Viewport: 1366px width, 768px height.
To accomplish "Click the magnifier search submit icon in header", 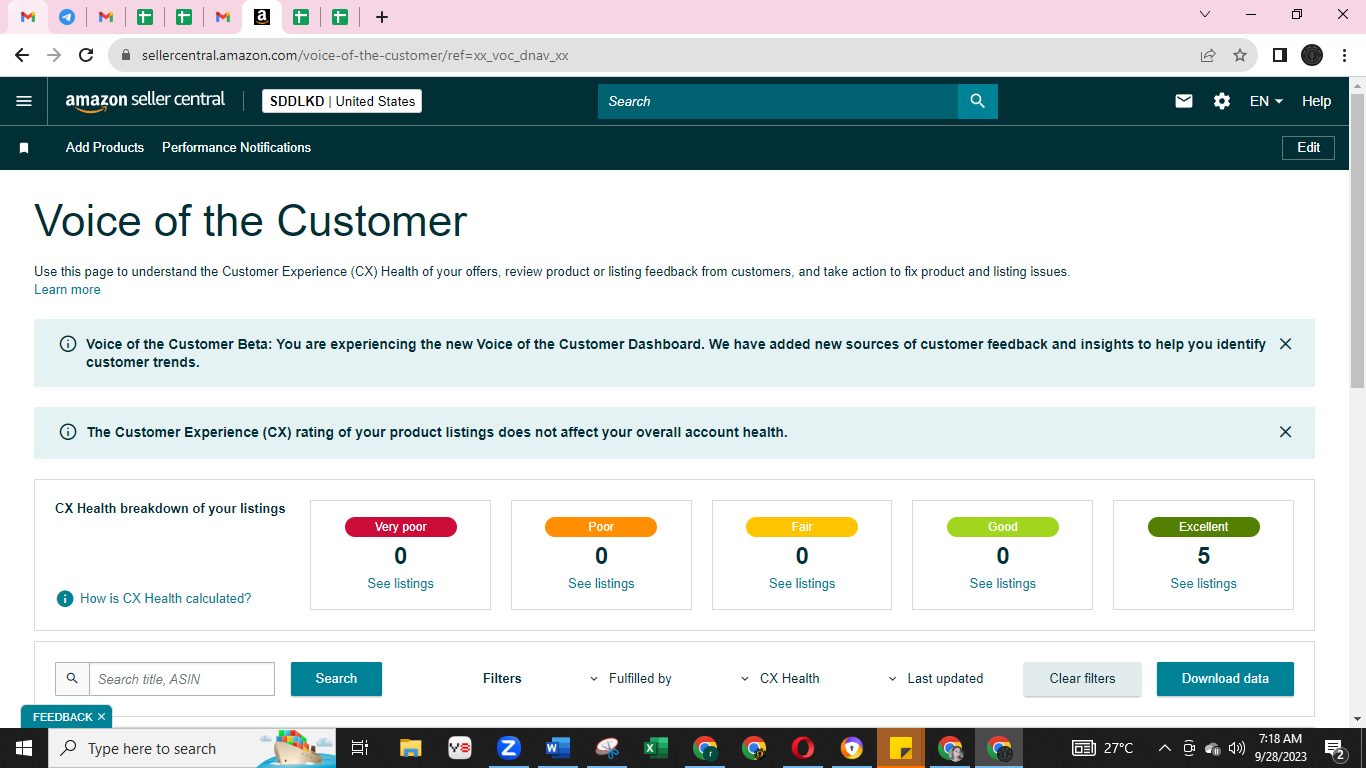I will (x=978, y=101).
